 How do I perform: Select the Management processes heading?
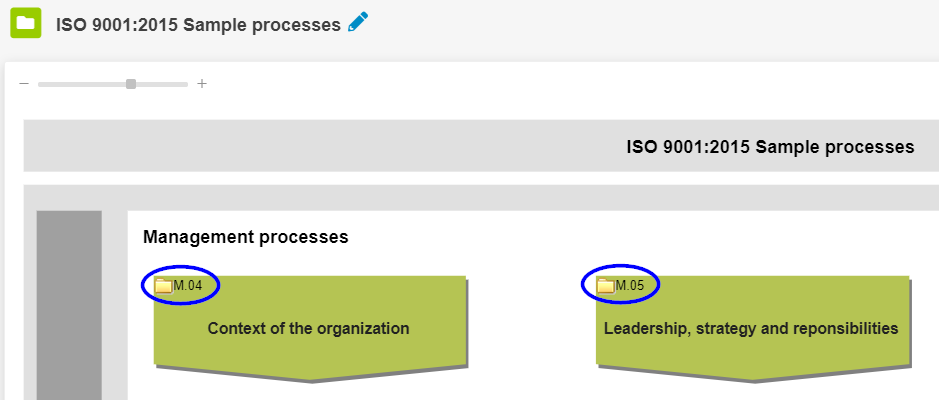245,237
